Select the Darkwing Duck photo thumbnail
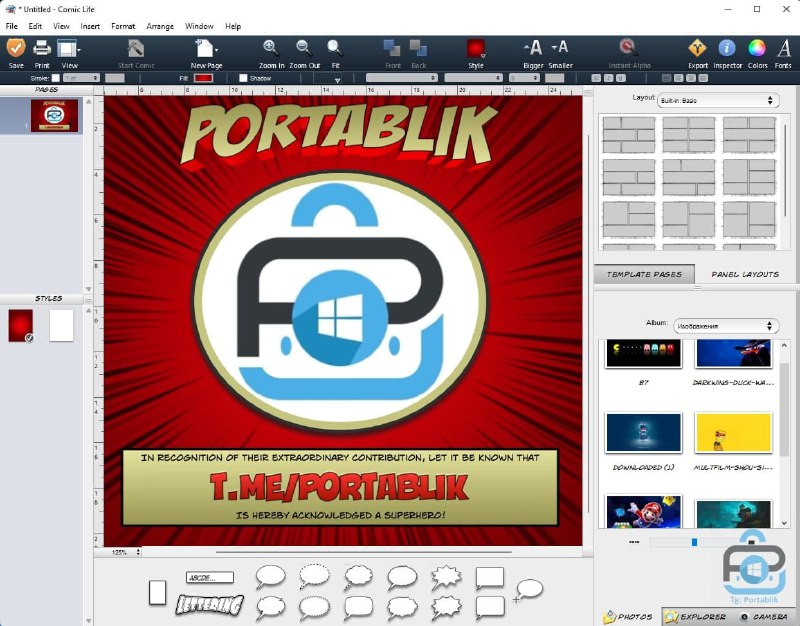This screenshot has height=626, width=800. click(733, 354)
